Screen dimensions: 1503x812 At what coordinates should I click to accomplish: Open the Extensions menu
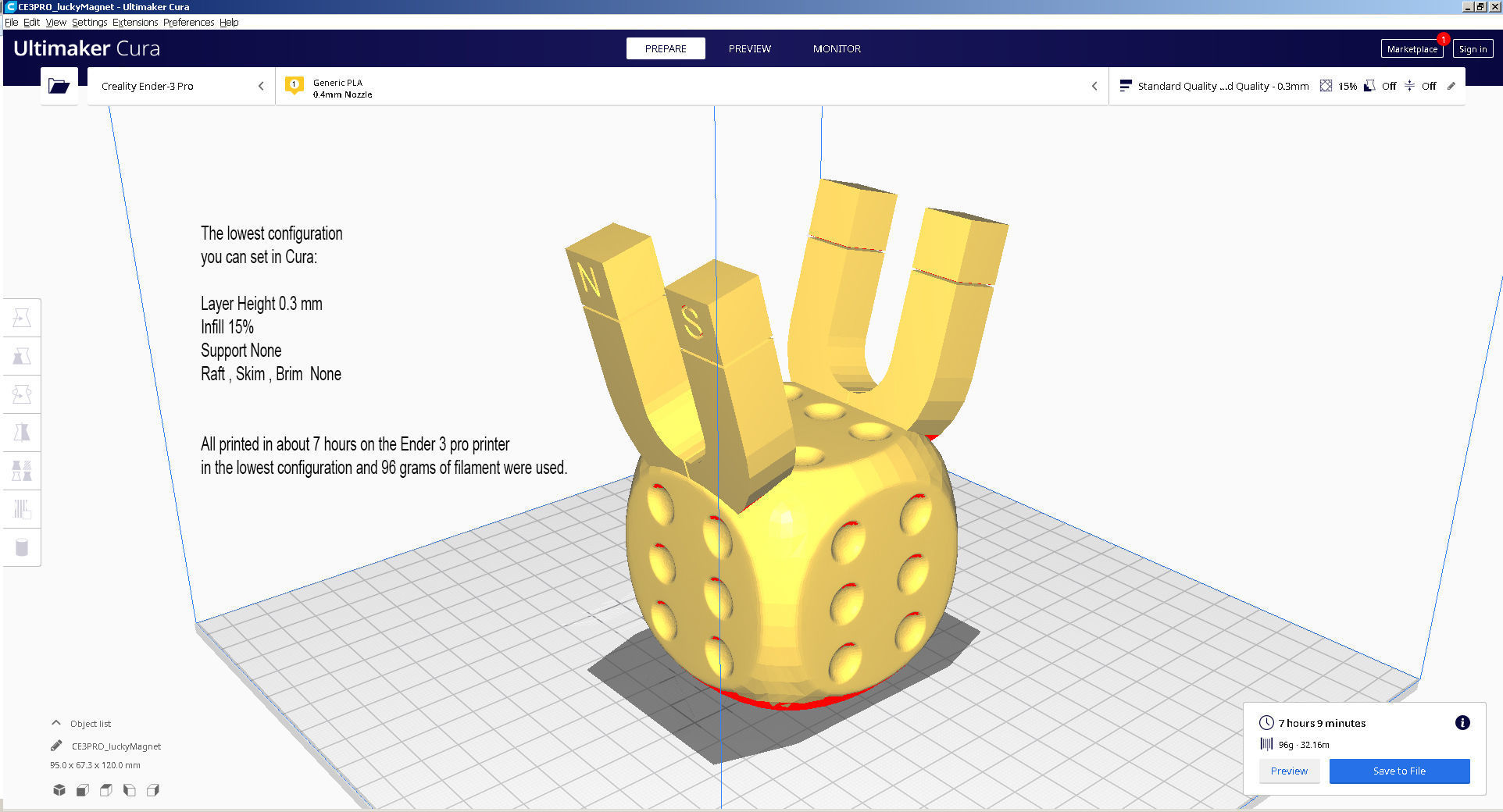(x=135, y=22)
